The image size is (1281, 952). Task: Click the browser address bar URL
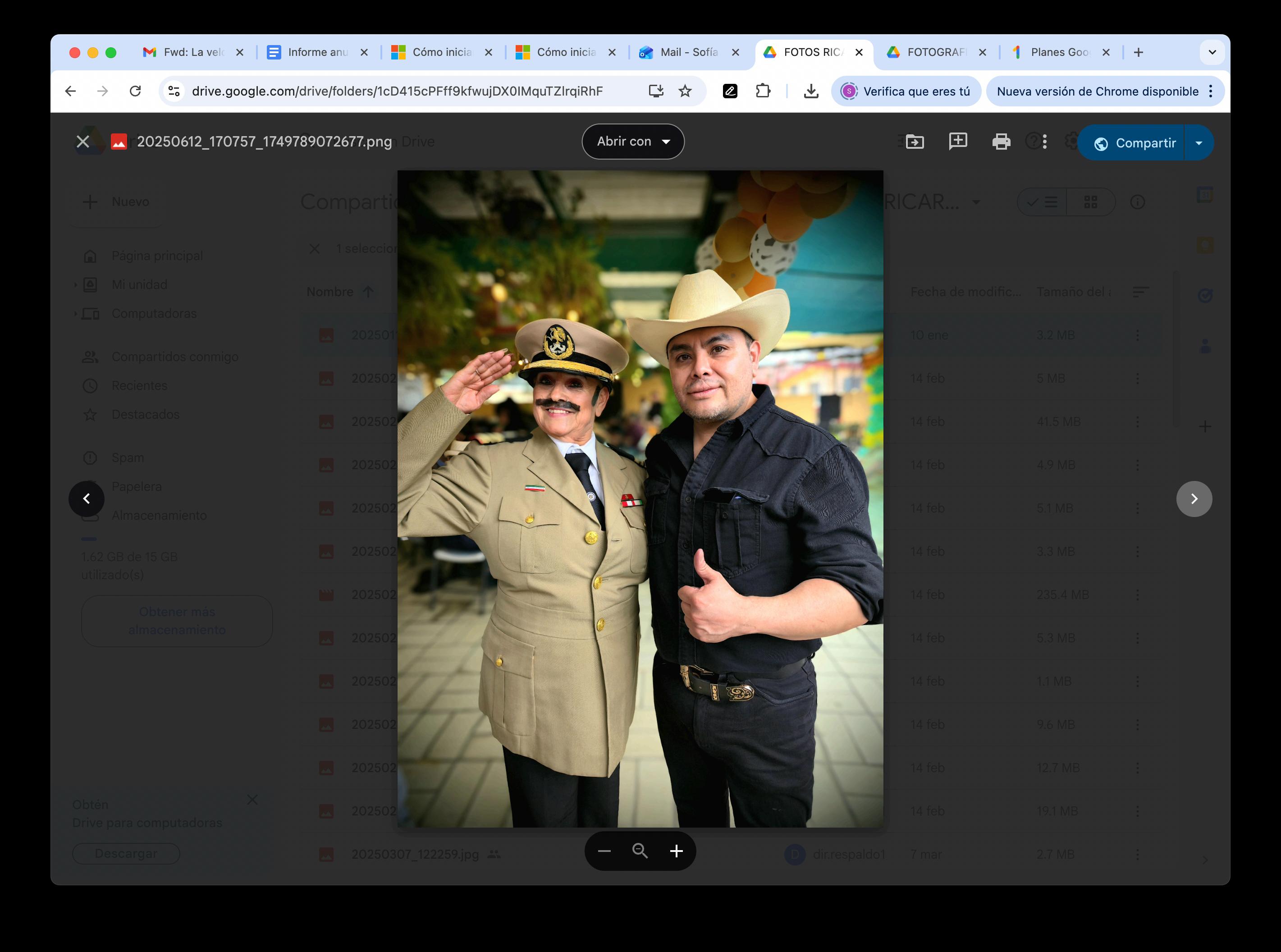(x=397, y=91)
